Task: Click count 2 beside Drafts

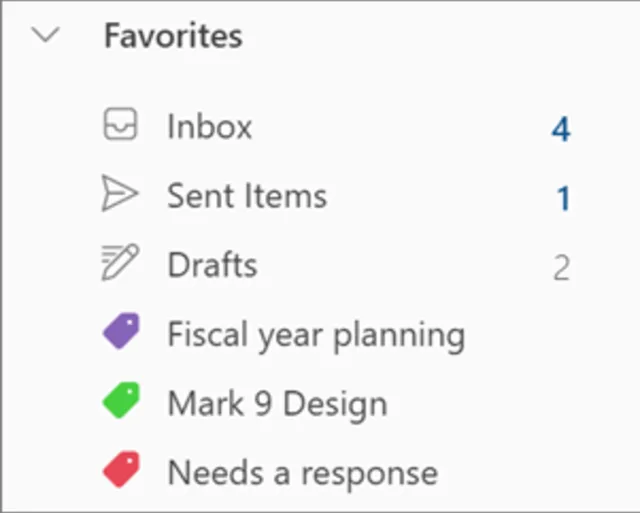Action: (561, 267)
